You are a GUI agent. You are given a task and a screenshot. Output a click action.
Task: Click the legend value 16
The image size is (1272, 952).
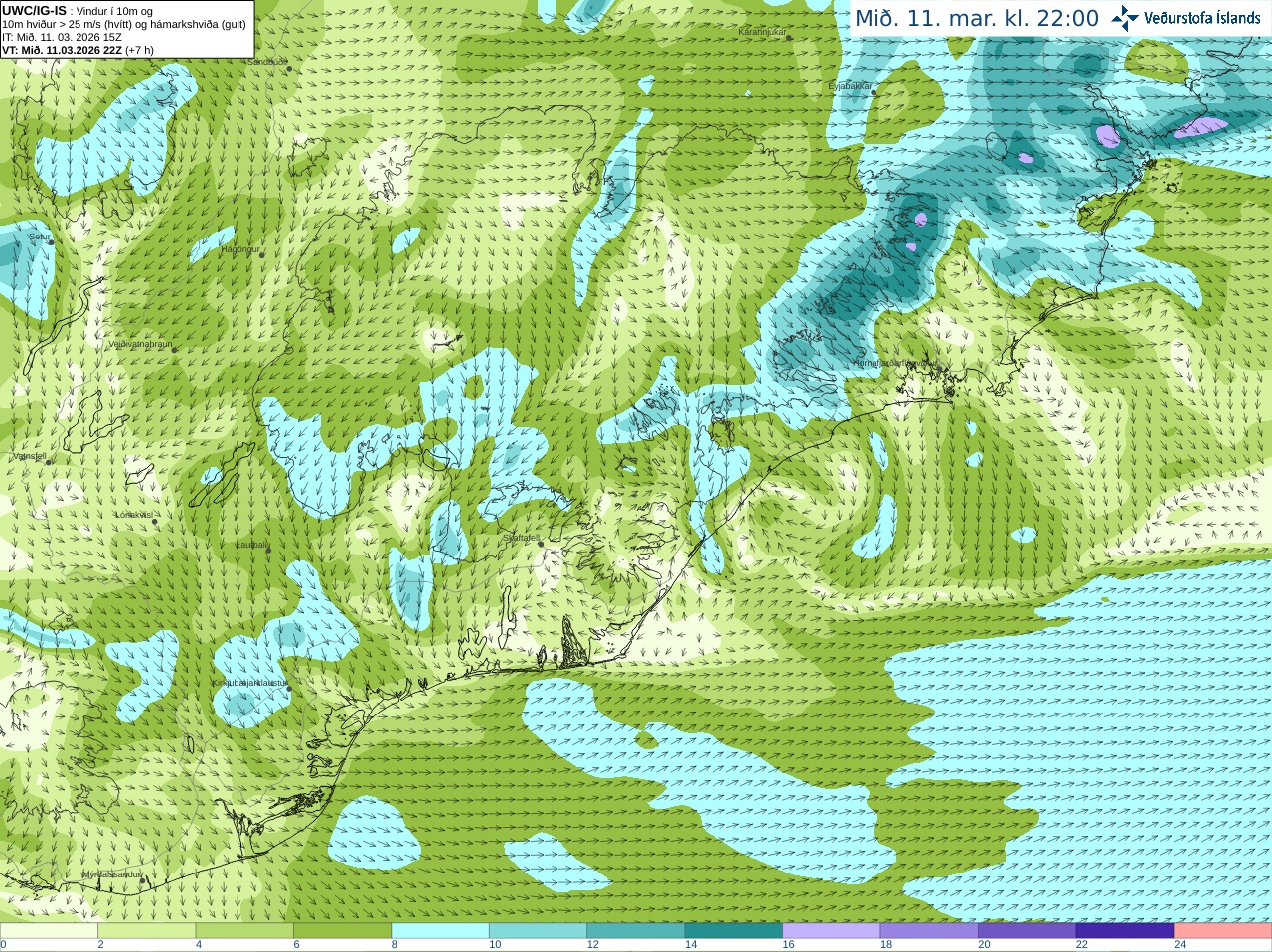(x=788, y=945)
